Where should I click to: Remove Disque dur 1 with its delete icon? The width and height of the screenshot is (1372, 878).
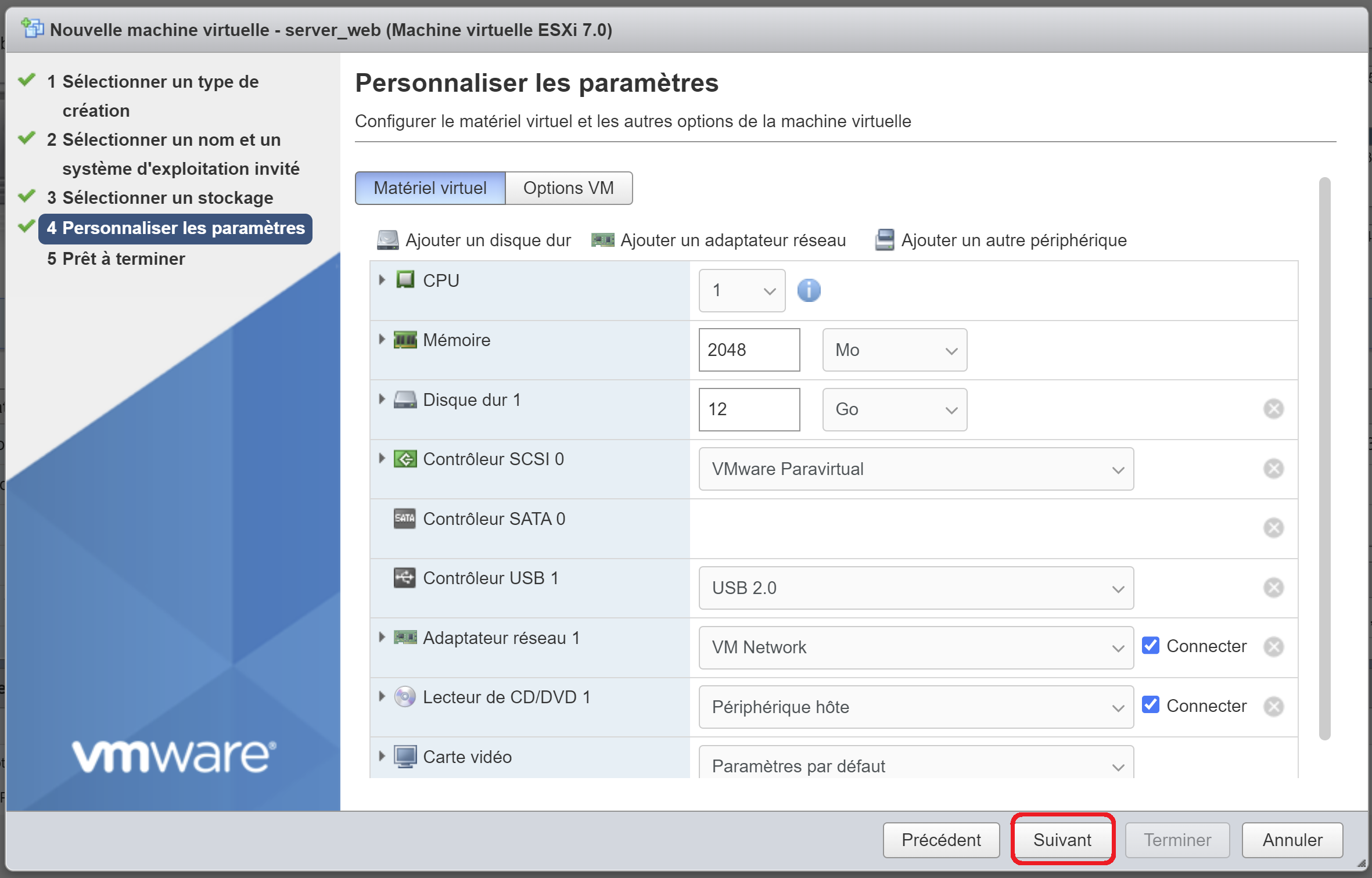point(1273,409)
